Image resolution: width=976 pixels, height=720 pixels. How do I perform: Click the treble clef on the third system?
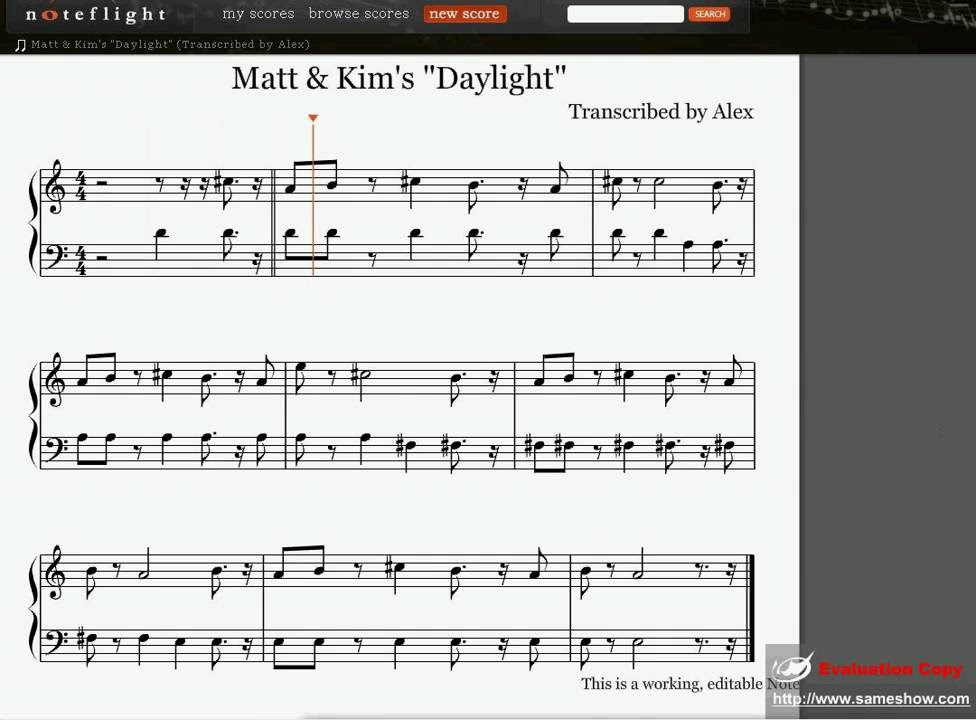pos(55,573)
